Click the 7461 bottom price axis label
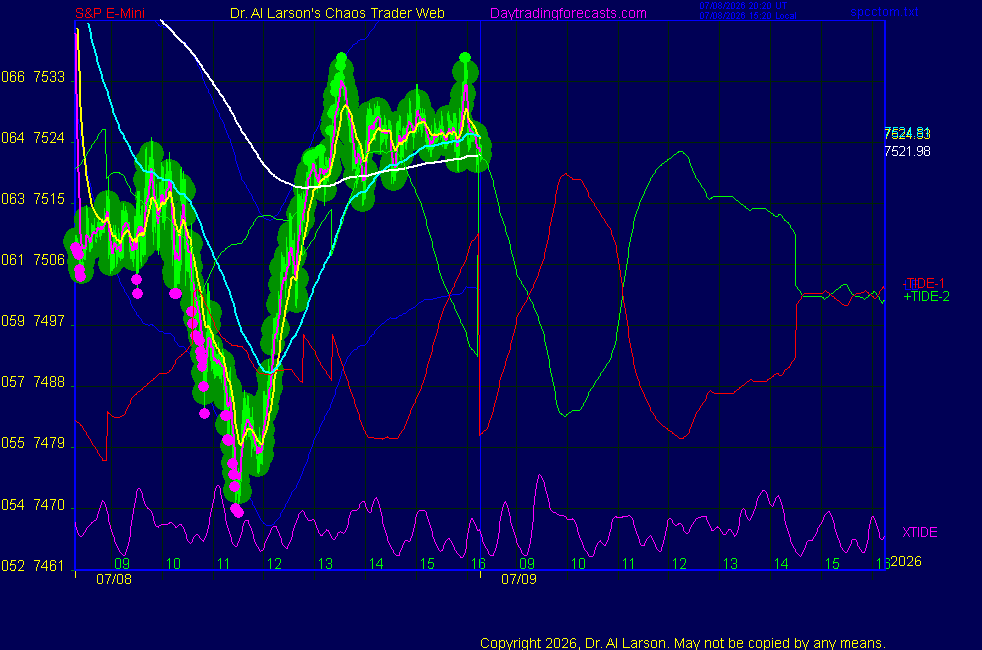The width and height of the screenshot is (982, 650). 49,566
